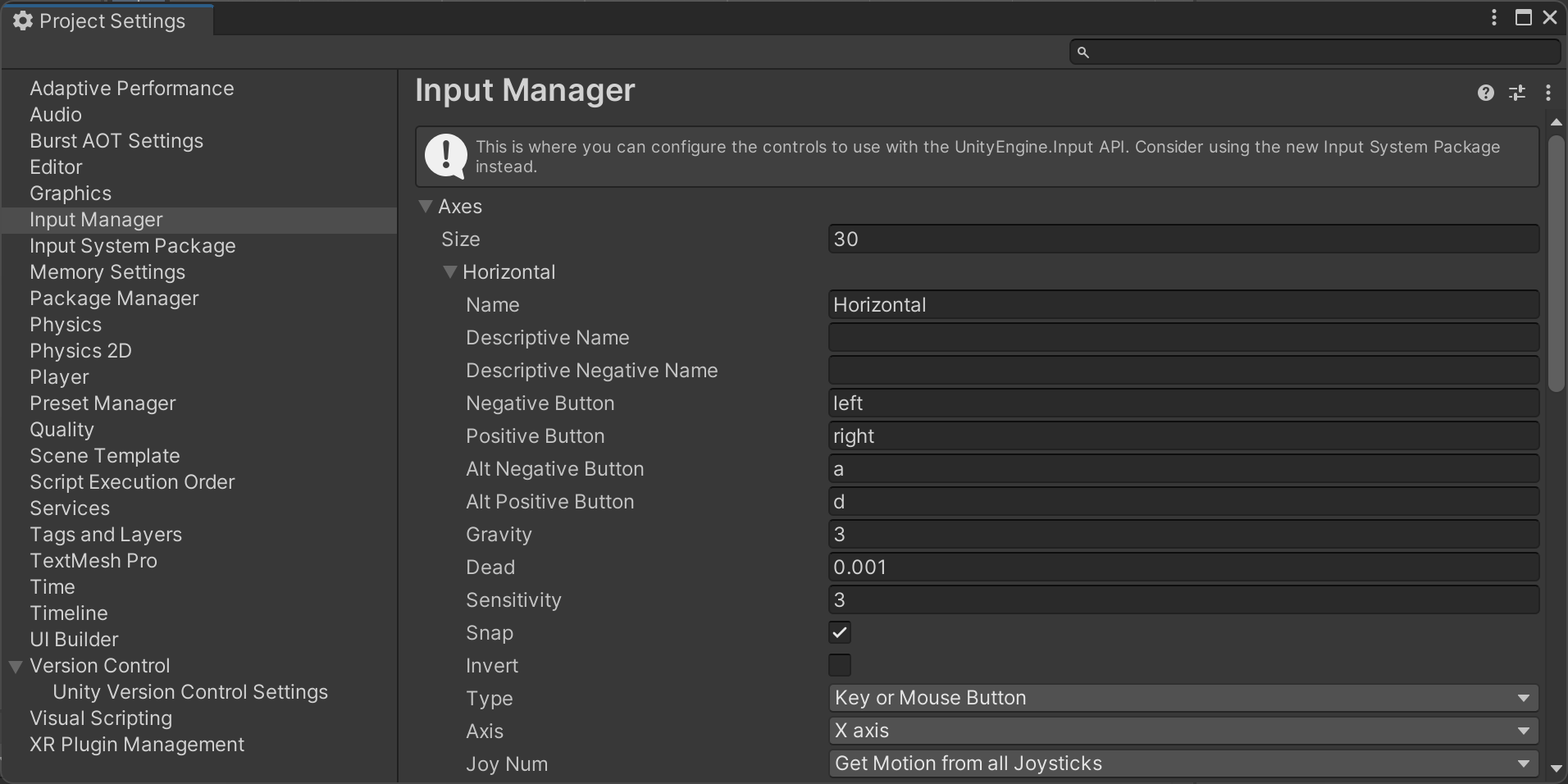Open the Joy Num dropdown
This screenshot has height=784, width=1568.
(x=1183, y=763)
